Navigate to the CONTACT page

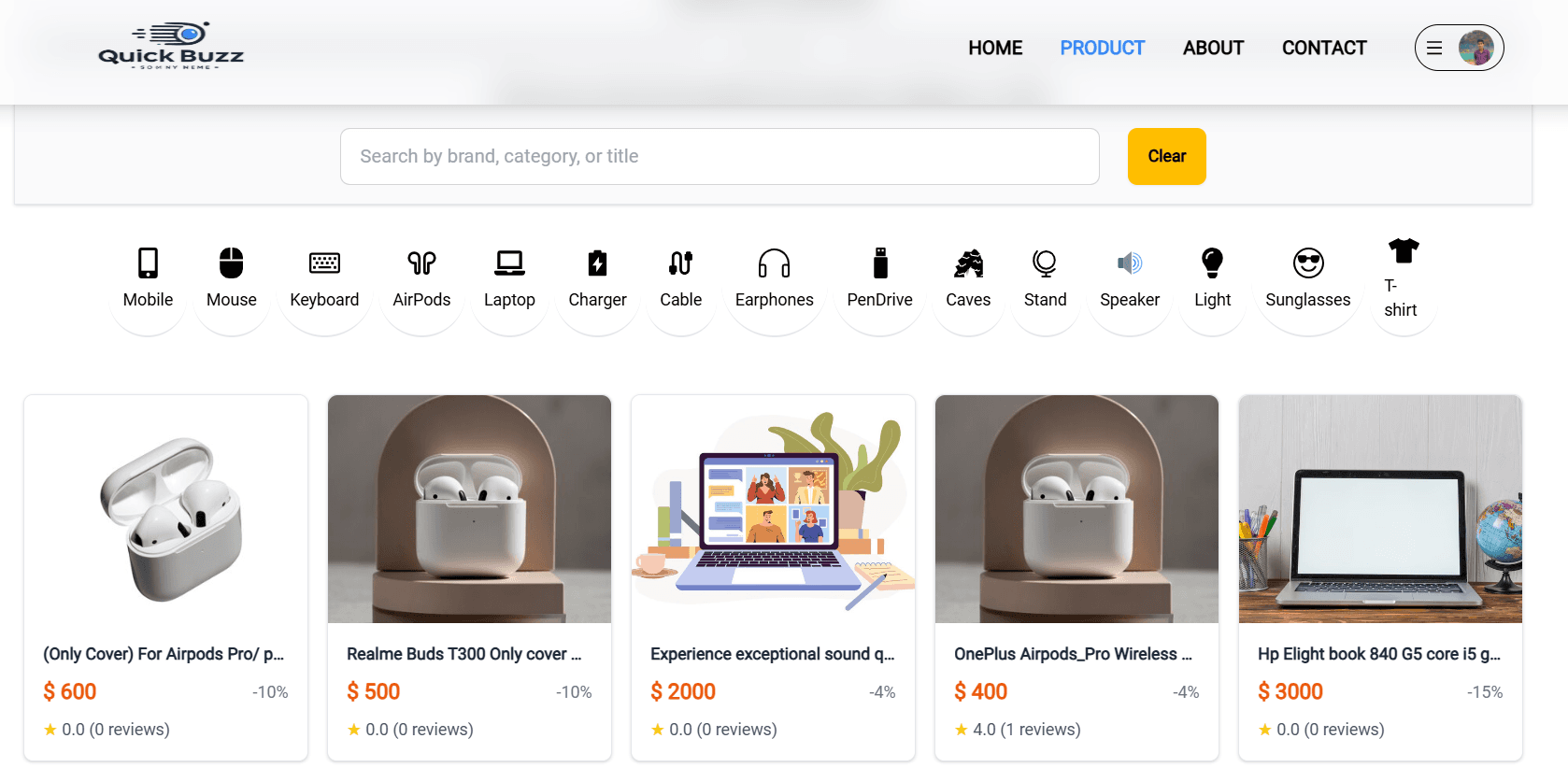click(x=1324, y=48)
